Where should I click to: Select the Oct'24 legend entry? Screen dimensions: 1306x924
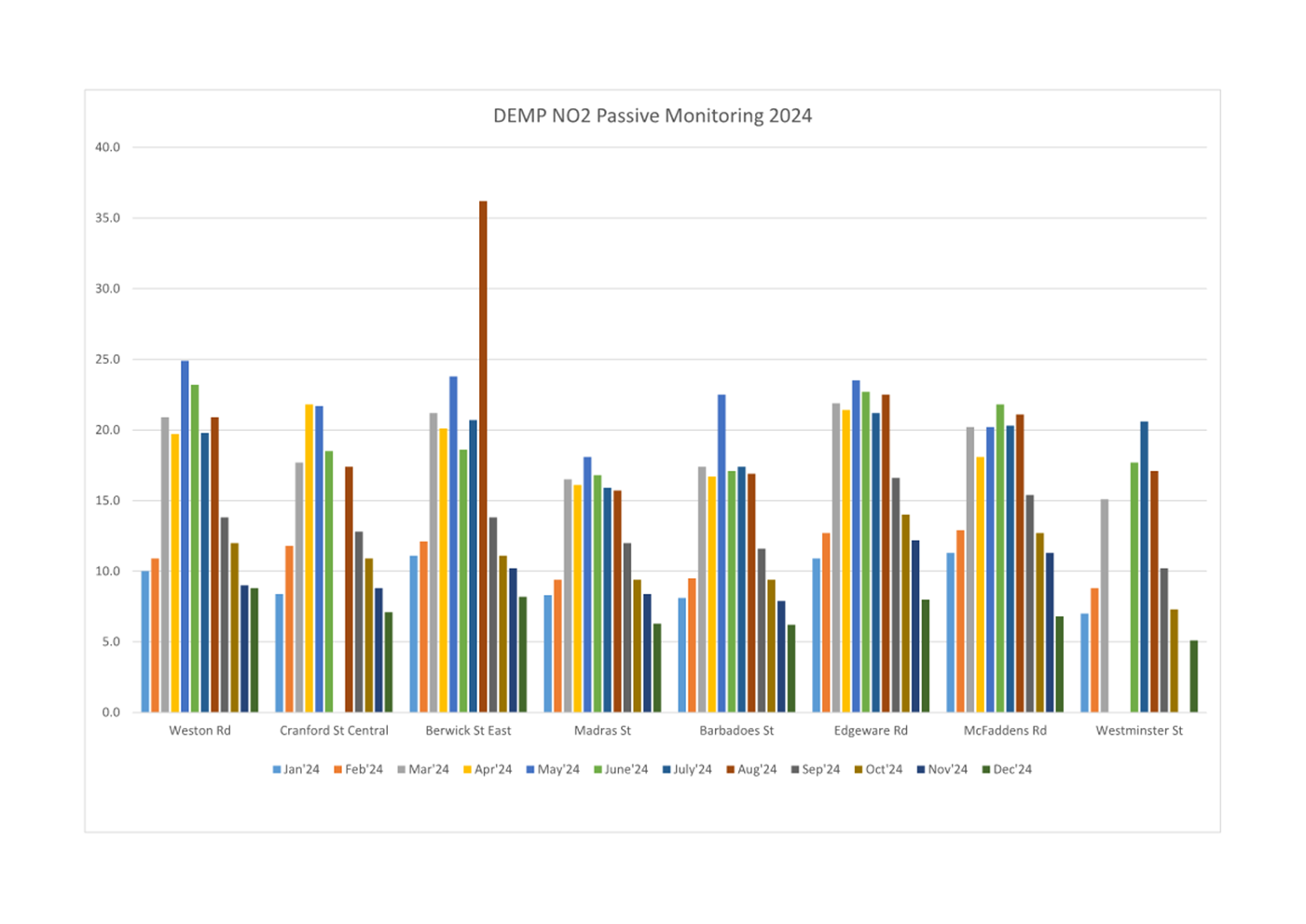click(x=879, y=769)
